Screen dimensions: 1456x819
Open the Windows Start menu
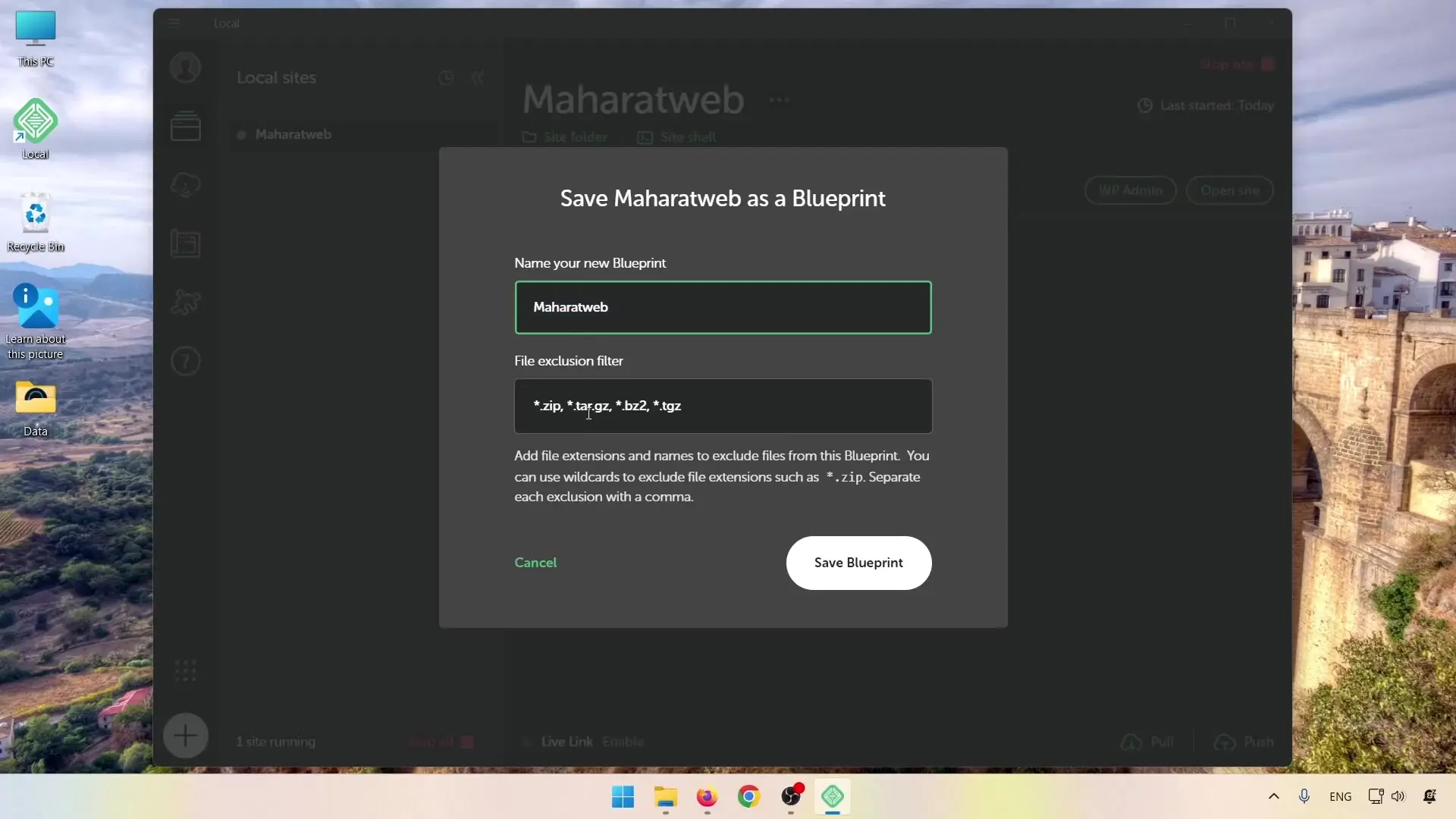(x=623, y=797)
